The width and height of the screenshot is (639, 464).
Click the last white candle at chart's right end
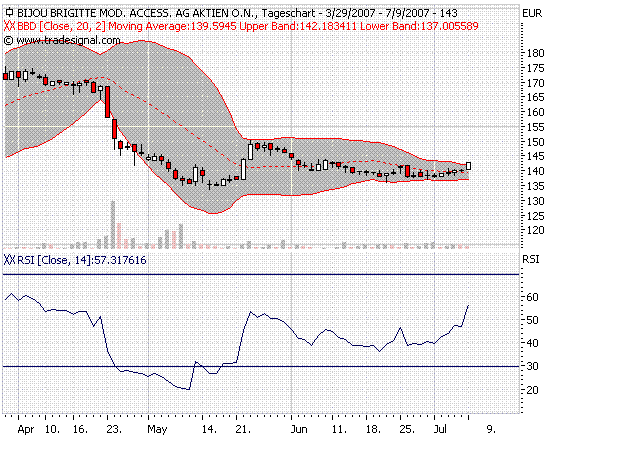469,166
